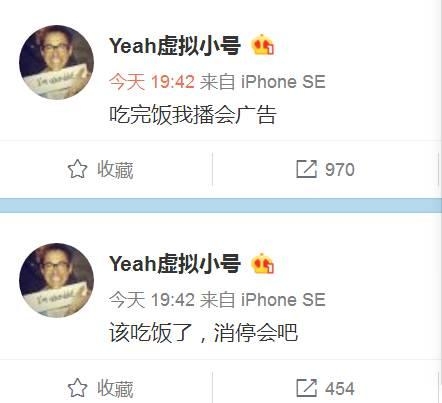Open the avatar on the 吃完饭我播会广告 post
Screen dimensions: 442x403
pos(56,62)
